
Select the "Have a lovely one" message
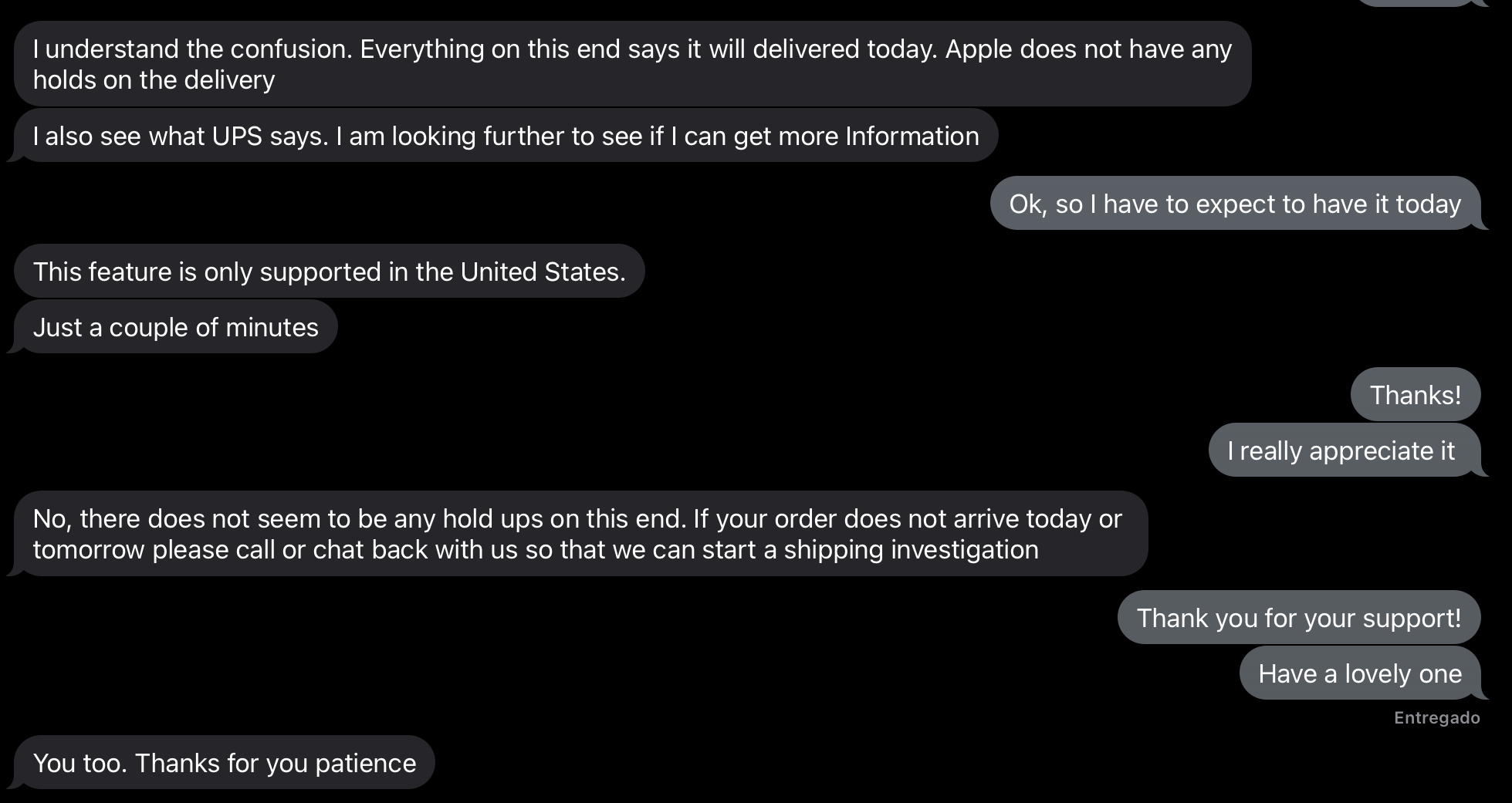[x=1359, y=673]
